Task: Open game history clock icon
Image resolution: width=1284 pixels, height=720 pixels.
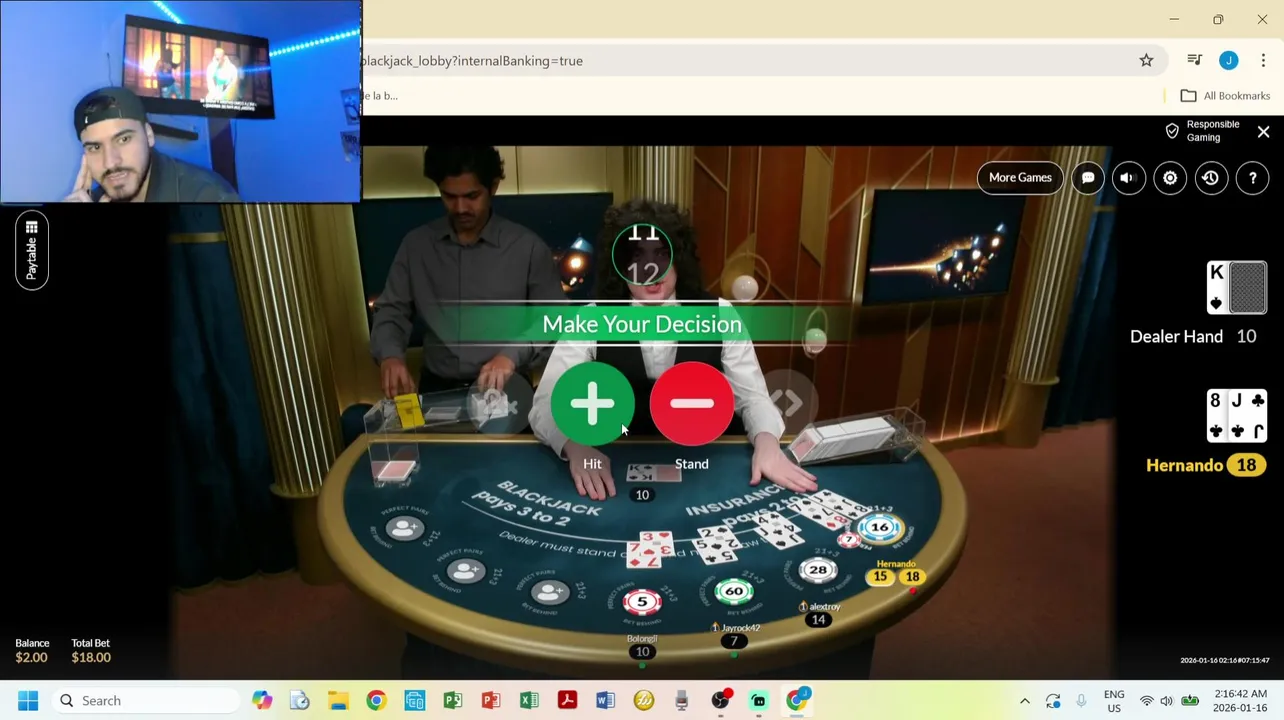Action: tap(1211, 178)
